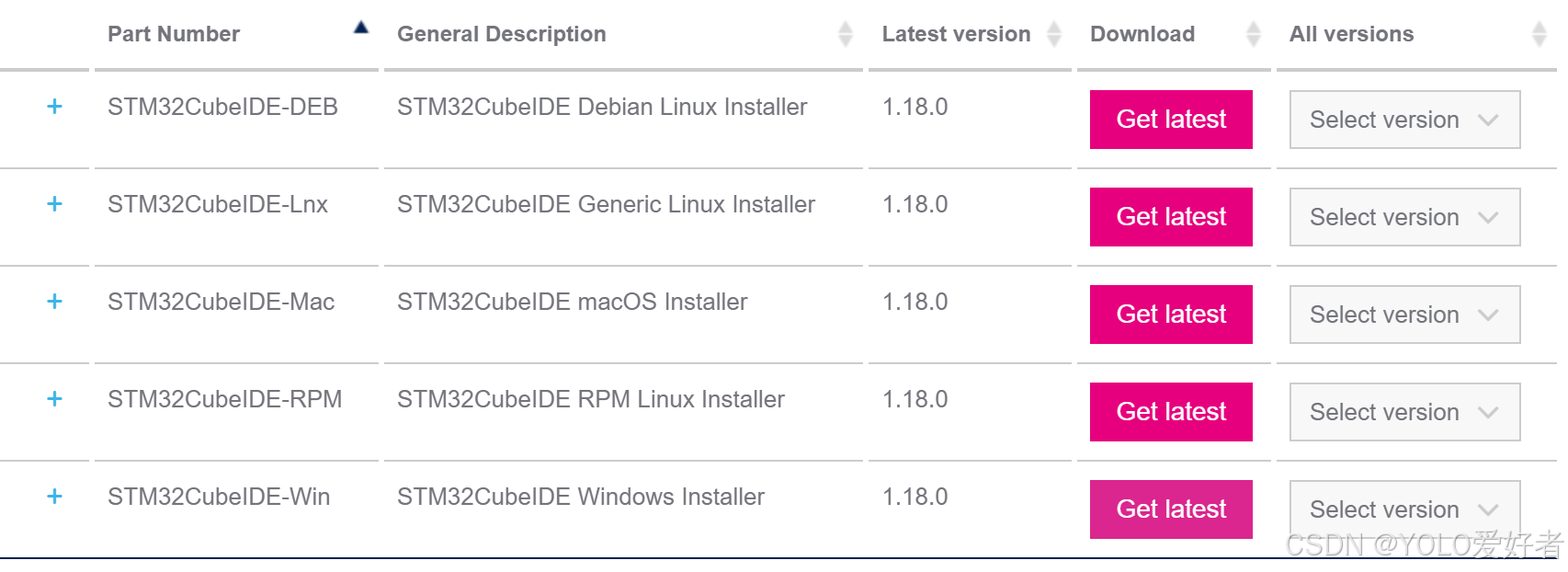Click the All versions column header text
This screenshot has height=572, width=1568.
(1351, 34)
